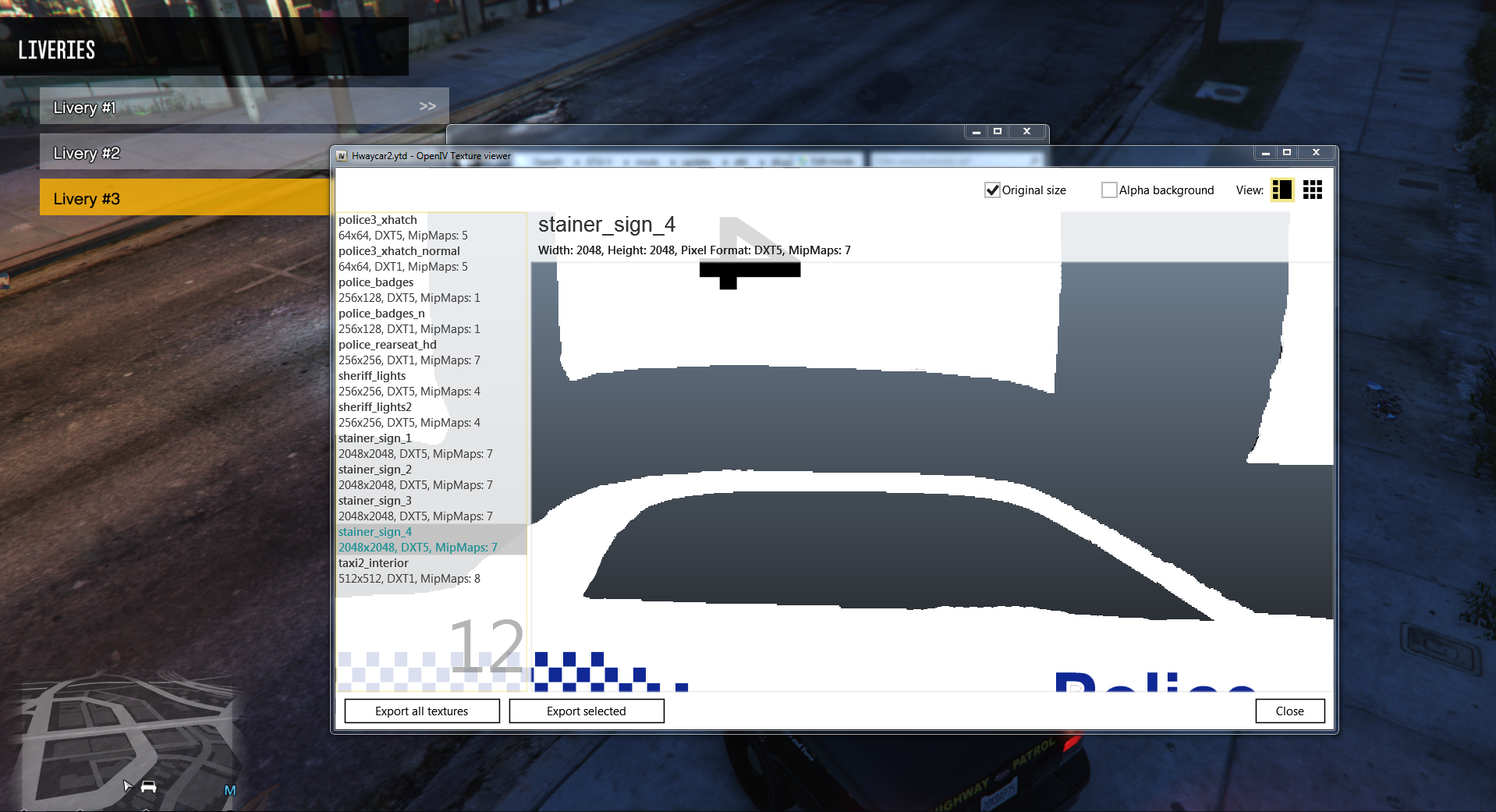The height and width of the screenshot is (812, 1496).
Task: Click the player arrow on the minimap
Action: click(x=128, y=785)
